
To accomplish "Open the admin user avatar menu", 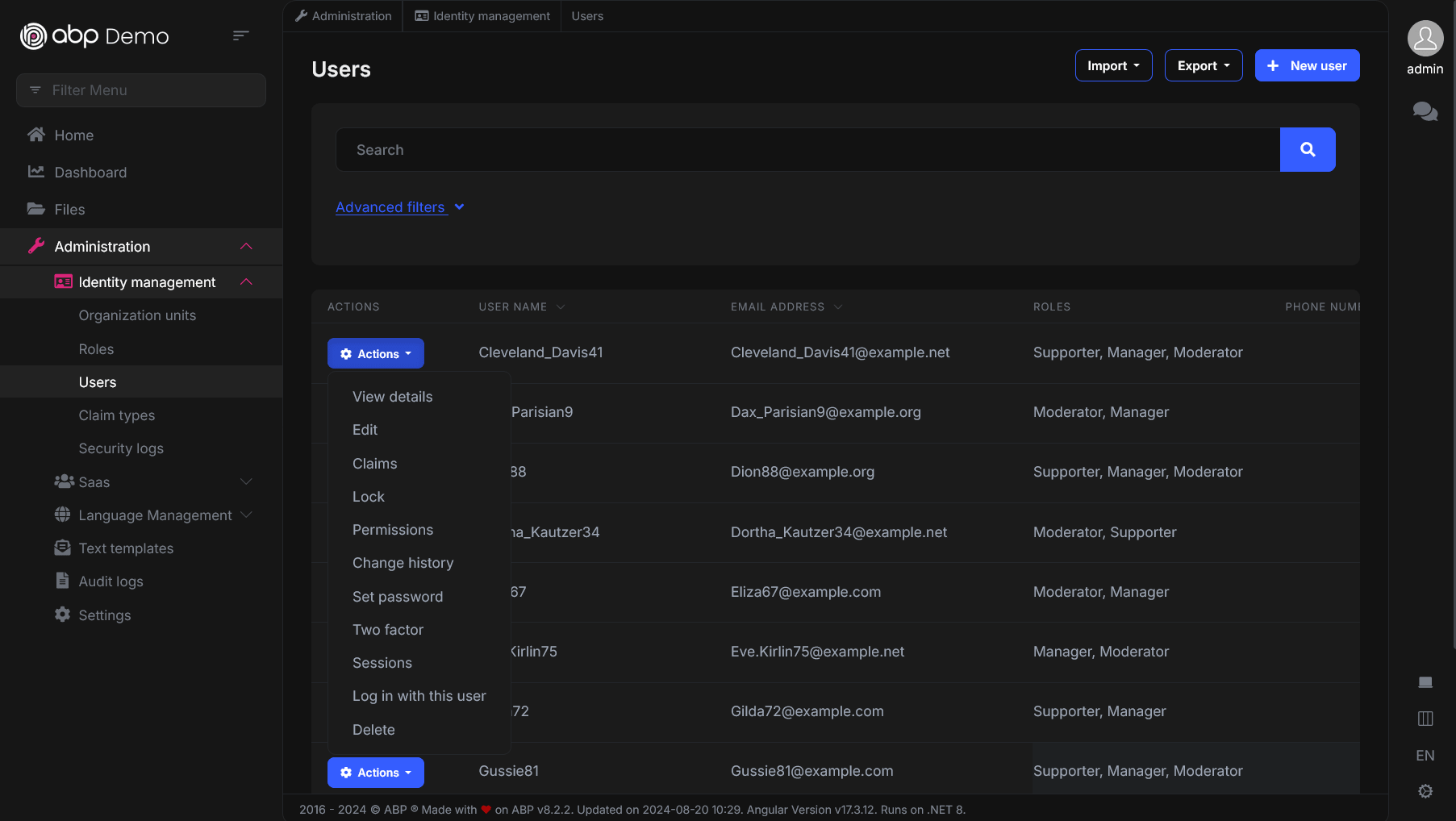I will (x=1425, y=38).
